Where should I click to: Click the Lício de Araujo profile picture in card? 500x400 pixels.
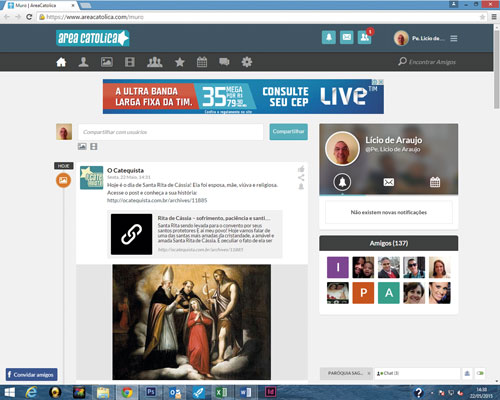tap(342, 149)
